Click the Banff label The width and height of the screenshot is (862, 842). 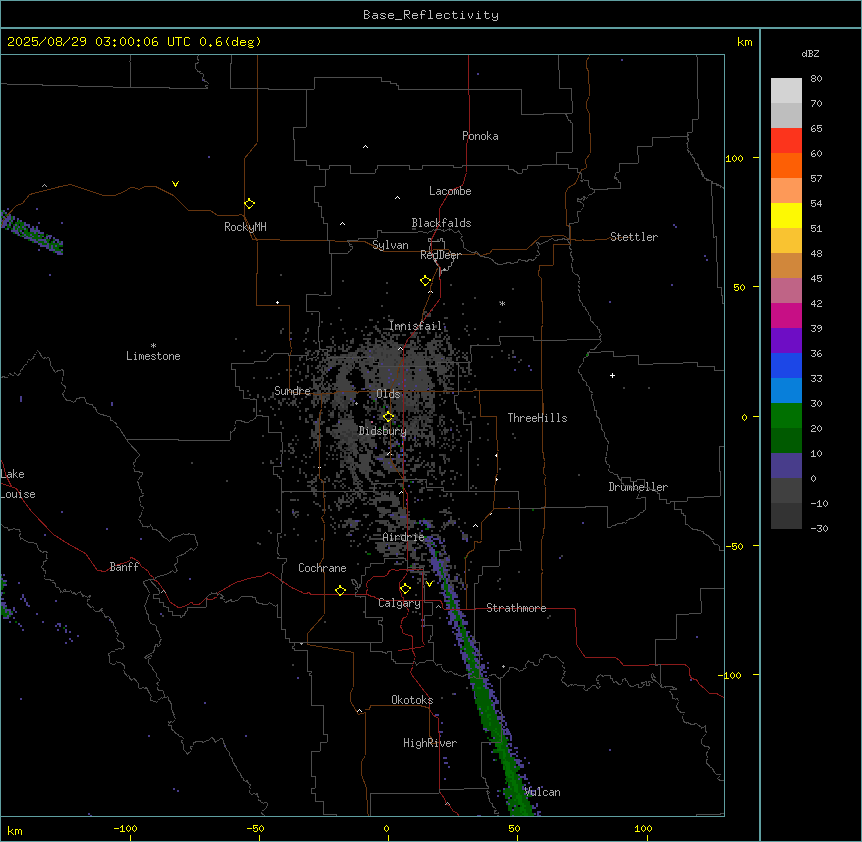click(124, 567)
